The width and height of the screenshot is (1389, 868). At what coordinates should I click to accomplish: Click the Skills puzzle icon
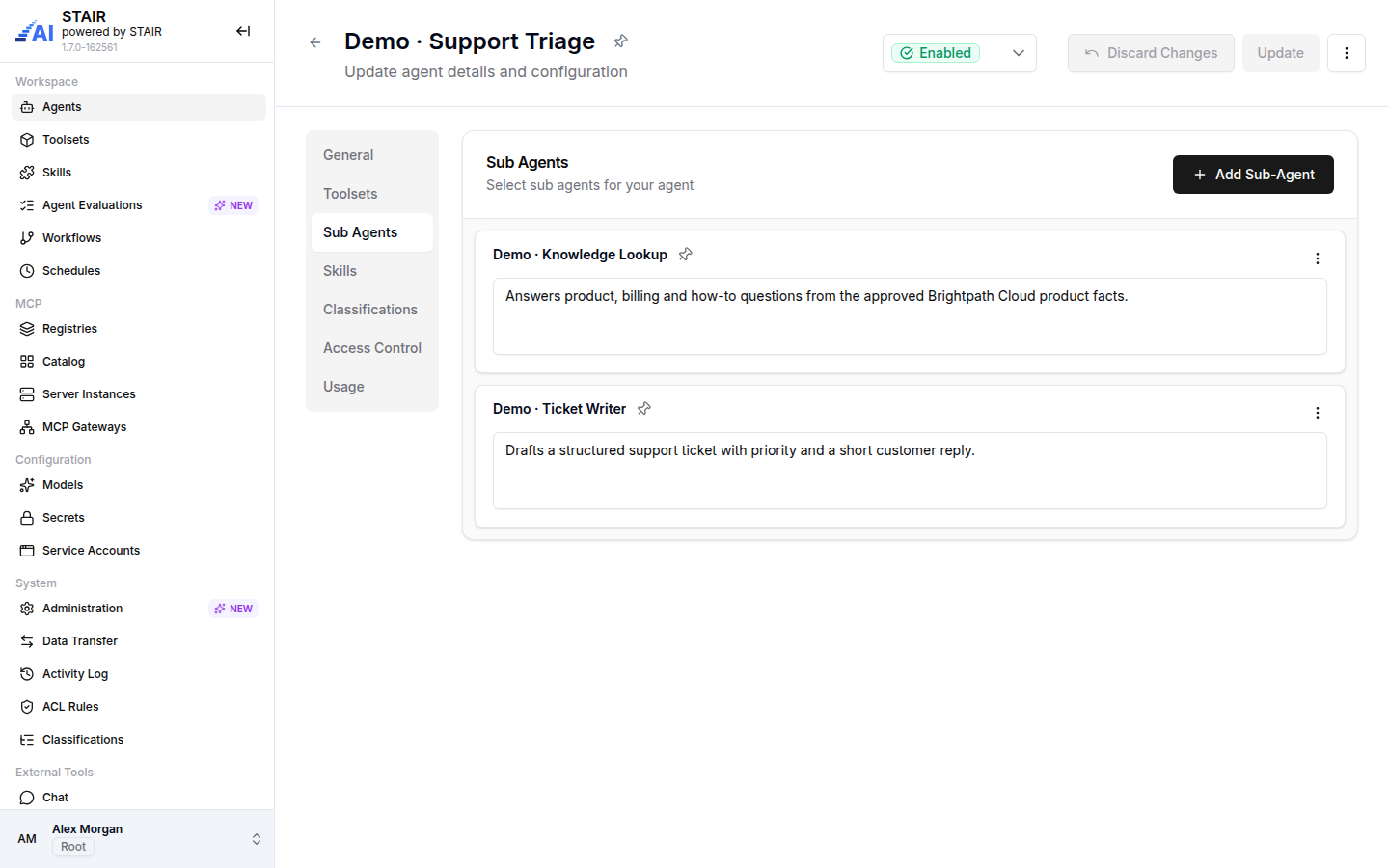tap(27, 173)
